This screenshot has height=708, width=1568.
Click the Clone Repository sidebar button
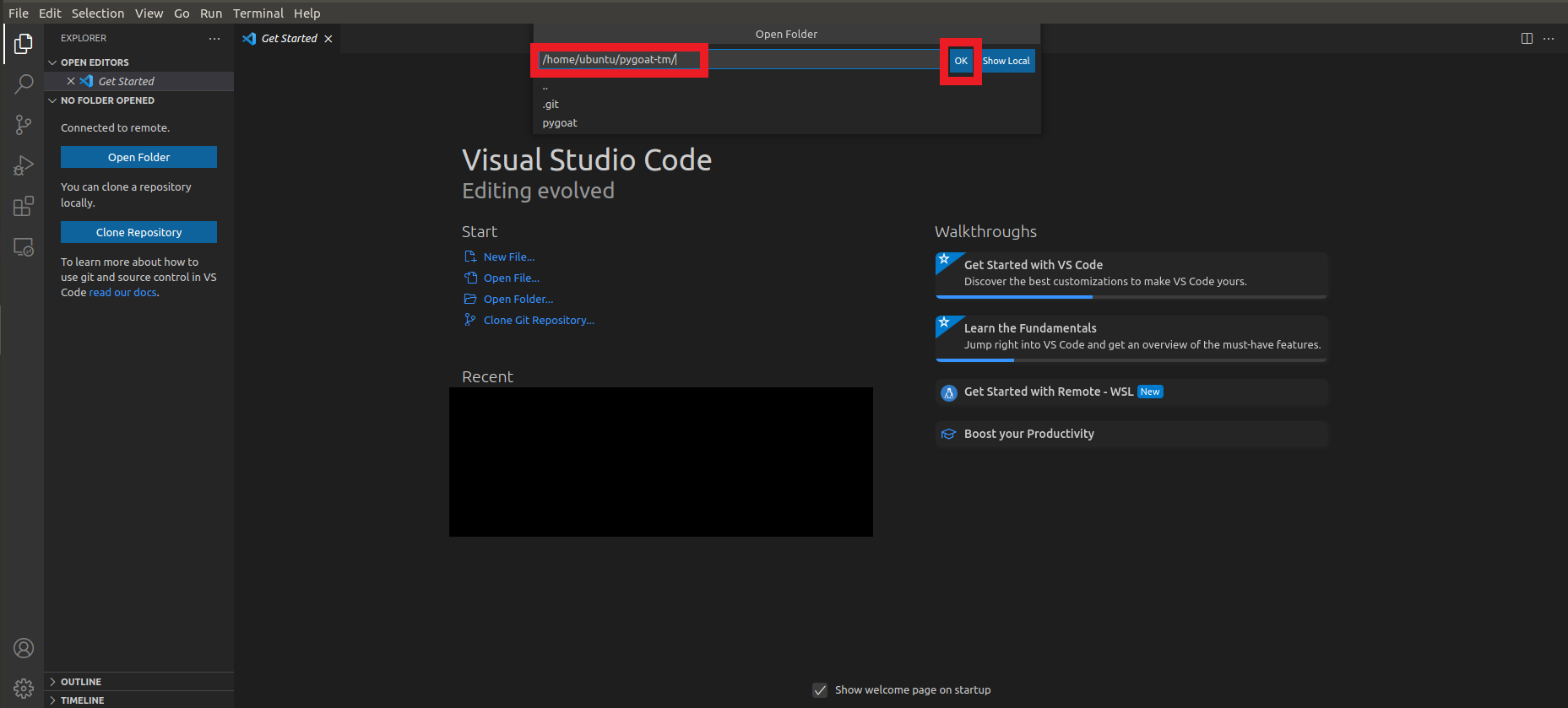[138, 232]
